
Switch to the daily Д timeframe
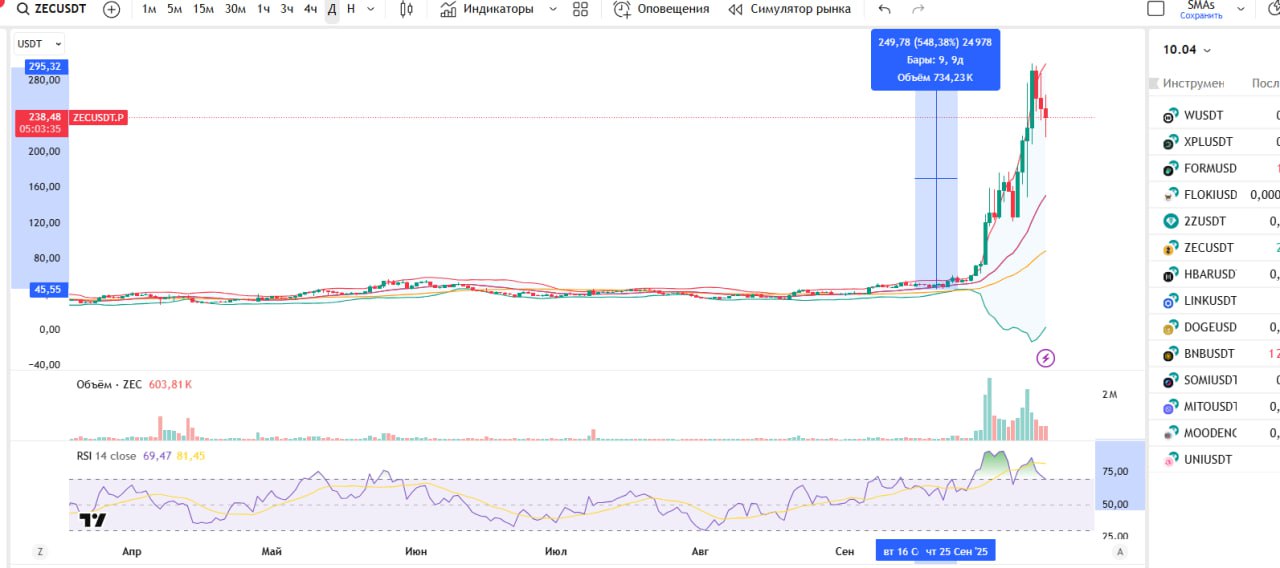click(x=332, y=9)
